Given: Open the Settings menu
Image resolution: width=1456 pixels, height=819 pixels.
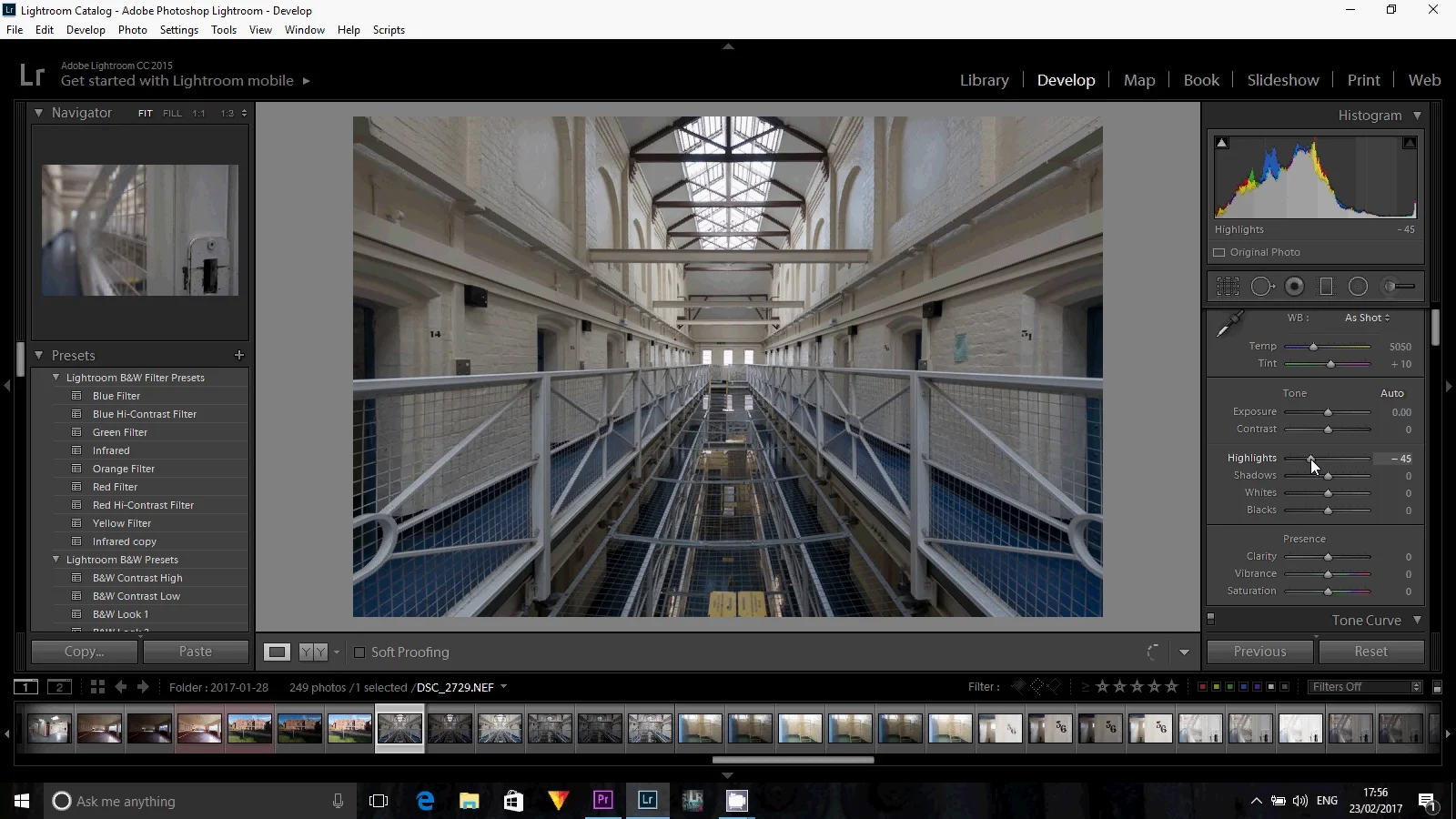Looking at the screenshot, I should (x=178, y=30).
